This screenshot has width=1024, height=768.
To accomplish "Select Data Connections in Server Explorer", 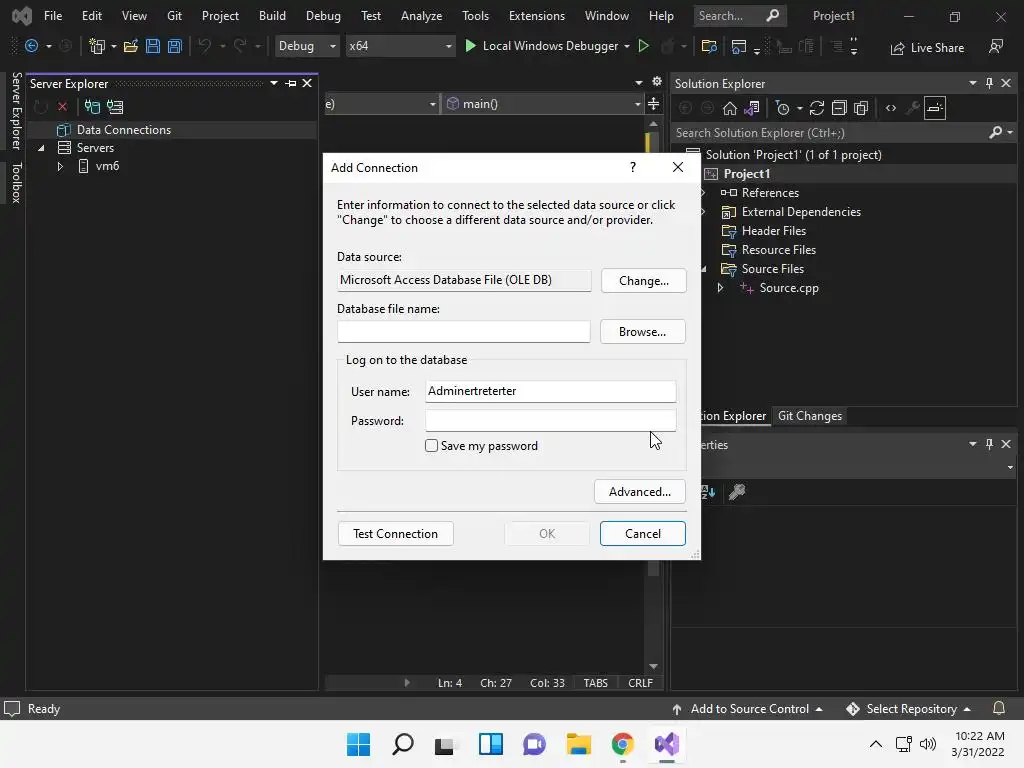I will click(x=123, y=129).
